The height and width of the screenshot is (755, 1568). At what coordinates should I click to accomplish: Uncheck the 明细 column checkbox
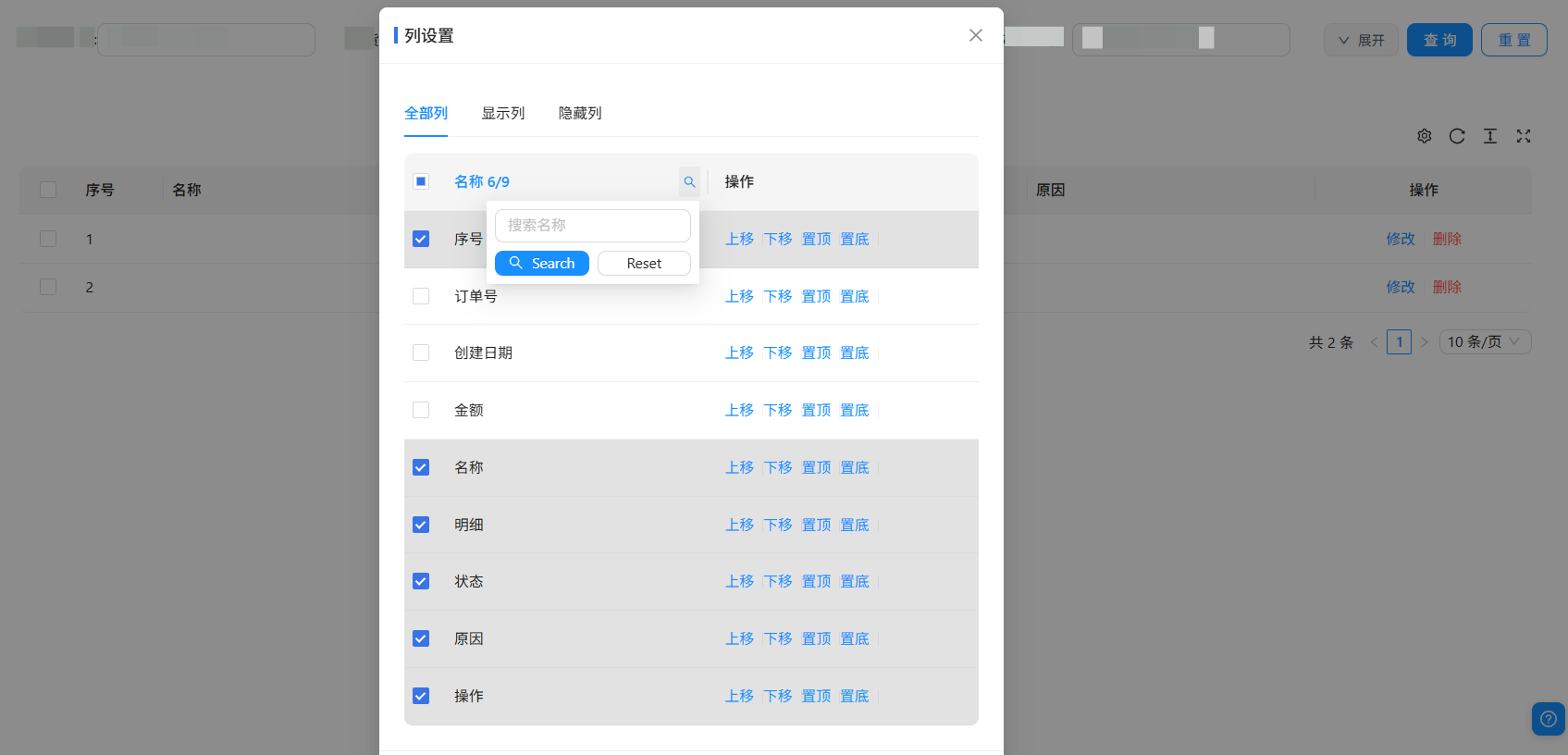coord(421,525)
